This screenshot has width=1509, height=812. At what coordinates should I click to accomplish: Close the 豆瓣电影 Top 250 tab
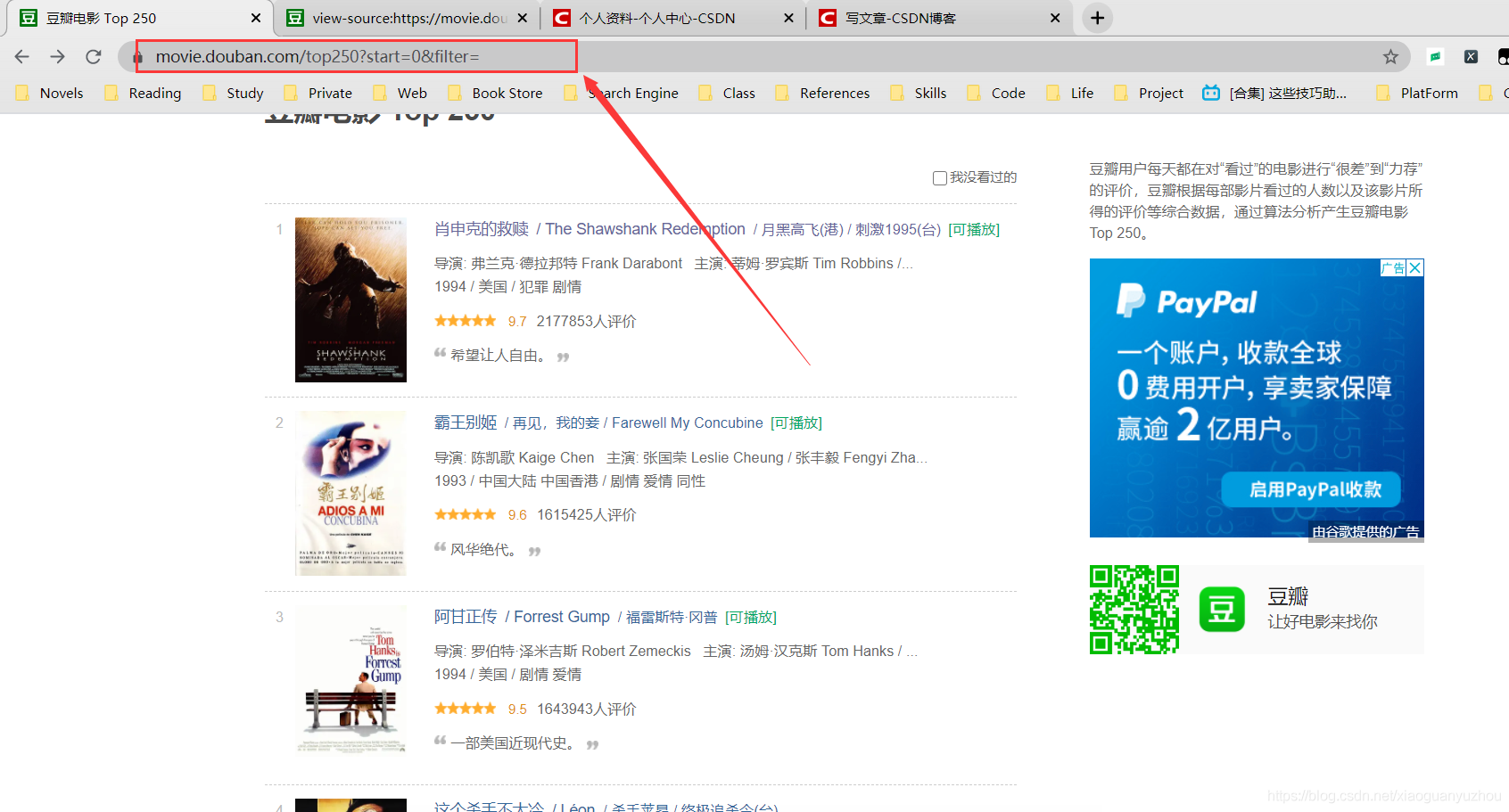coord(256,18)
